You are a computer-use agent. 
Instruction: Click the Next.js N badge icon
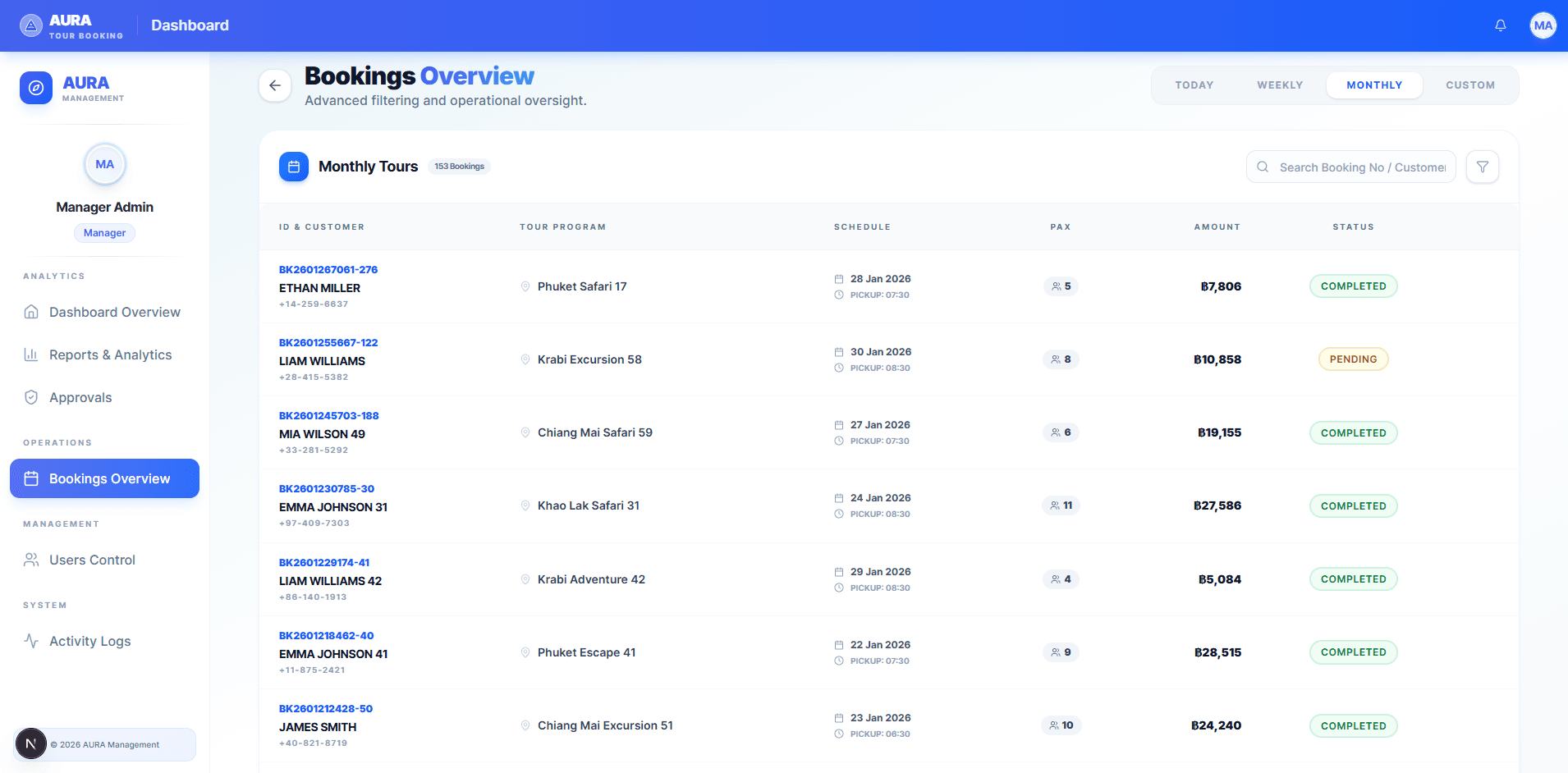click(x=31, y=744)
